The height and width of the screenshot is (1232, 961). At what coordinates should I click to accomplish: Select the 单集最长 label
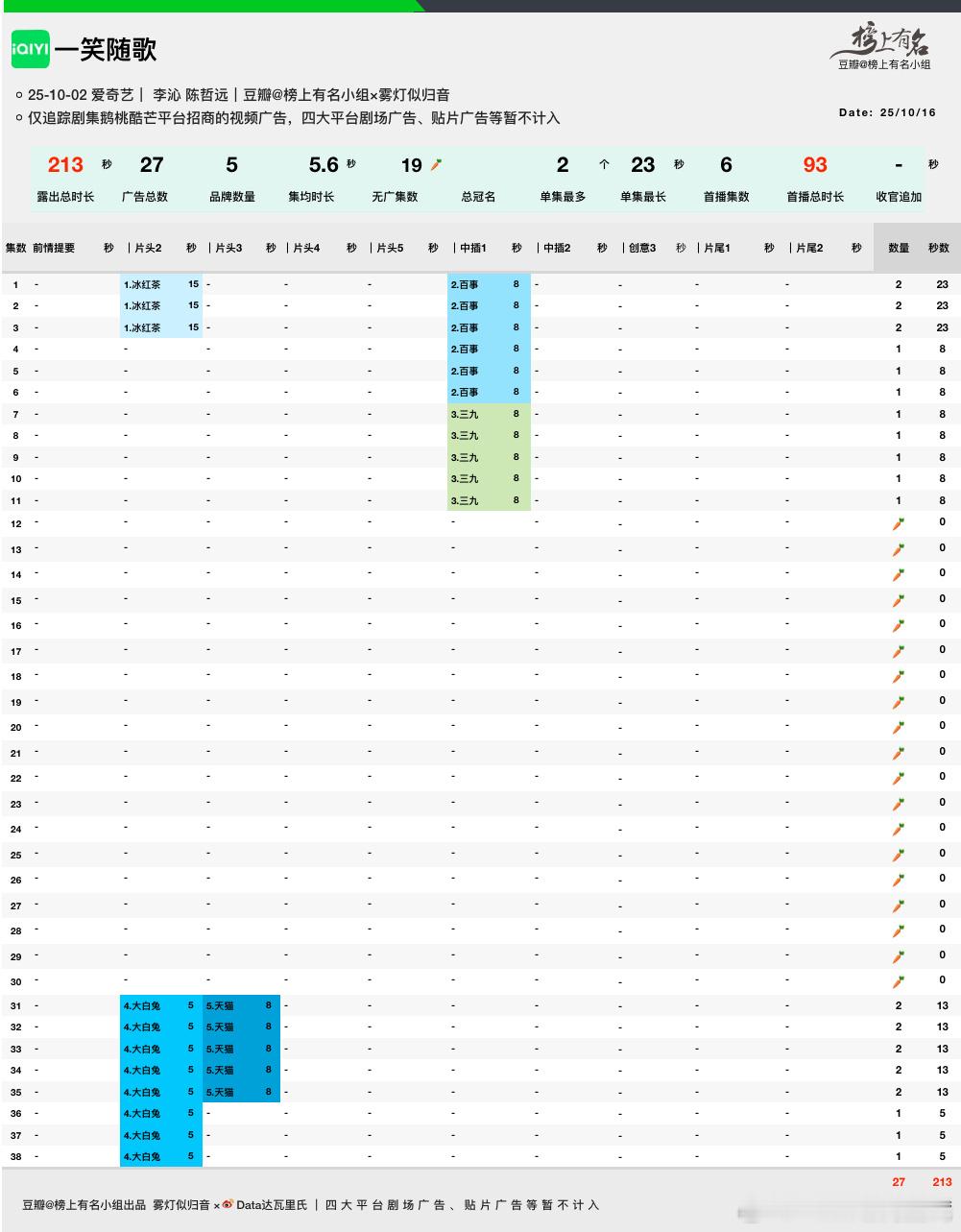coord(643,197)
